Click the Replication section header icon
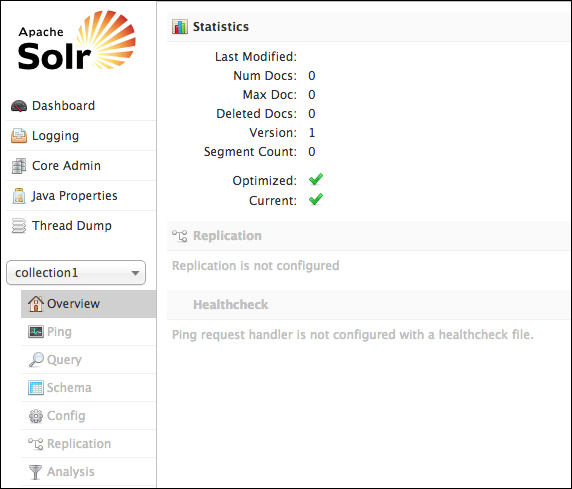Image resolution: width=572 pixels, height=489 pixels. (x=180, y=236)
